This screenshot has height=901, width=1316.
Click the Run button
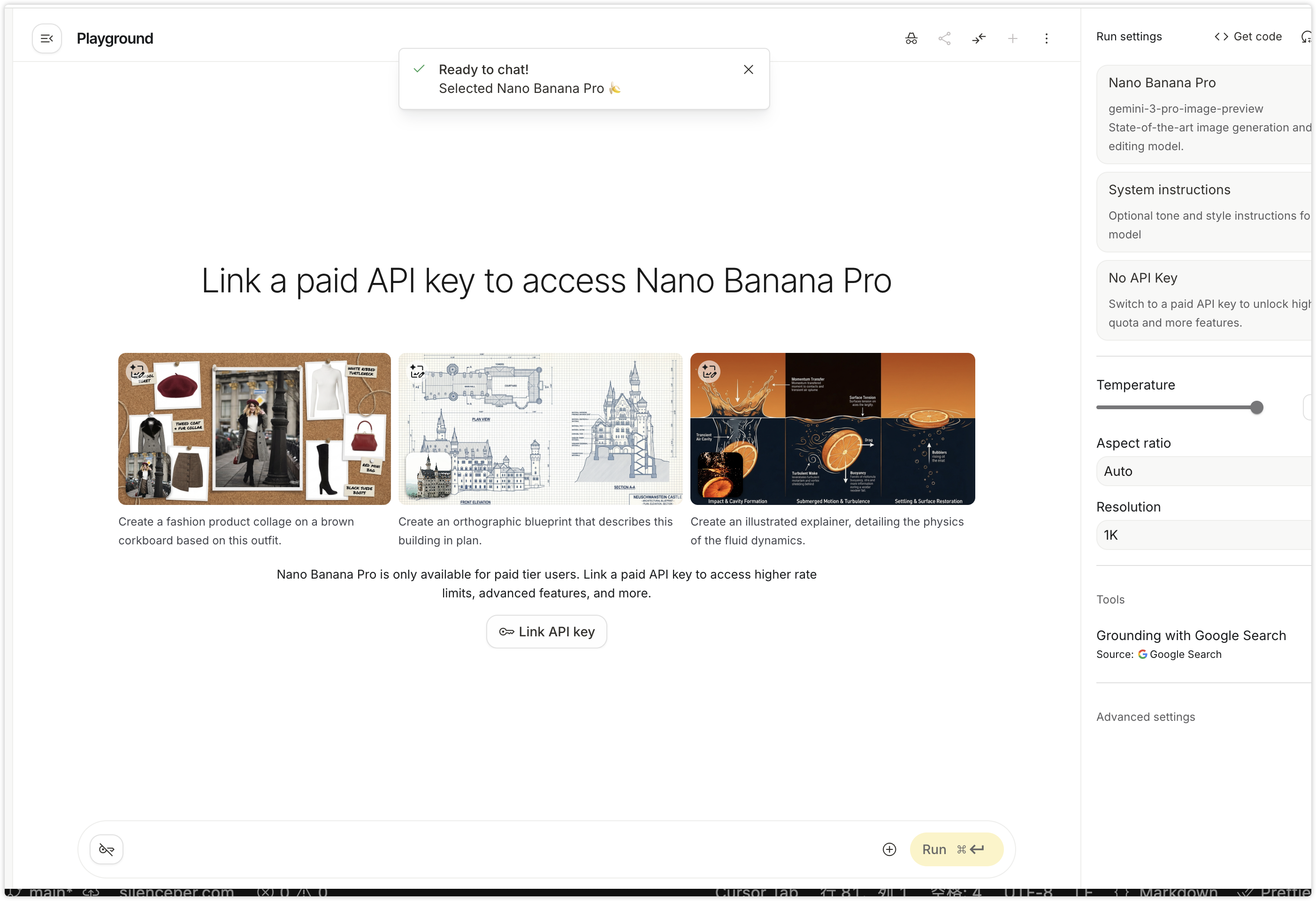point(956,849)
